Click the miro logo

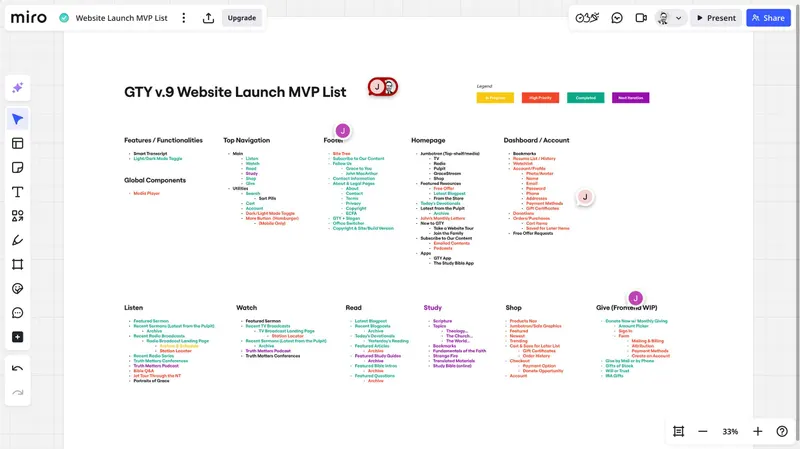[x=29, y=18]
